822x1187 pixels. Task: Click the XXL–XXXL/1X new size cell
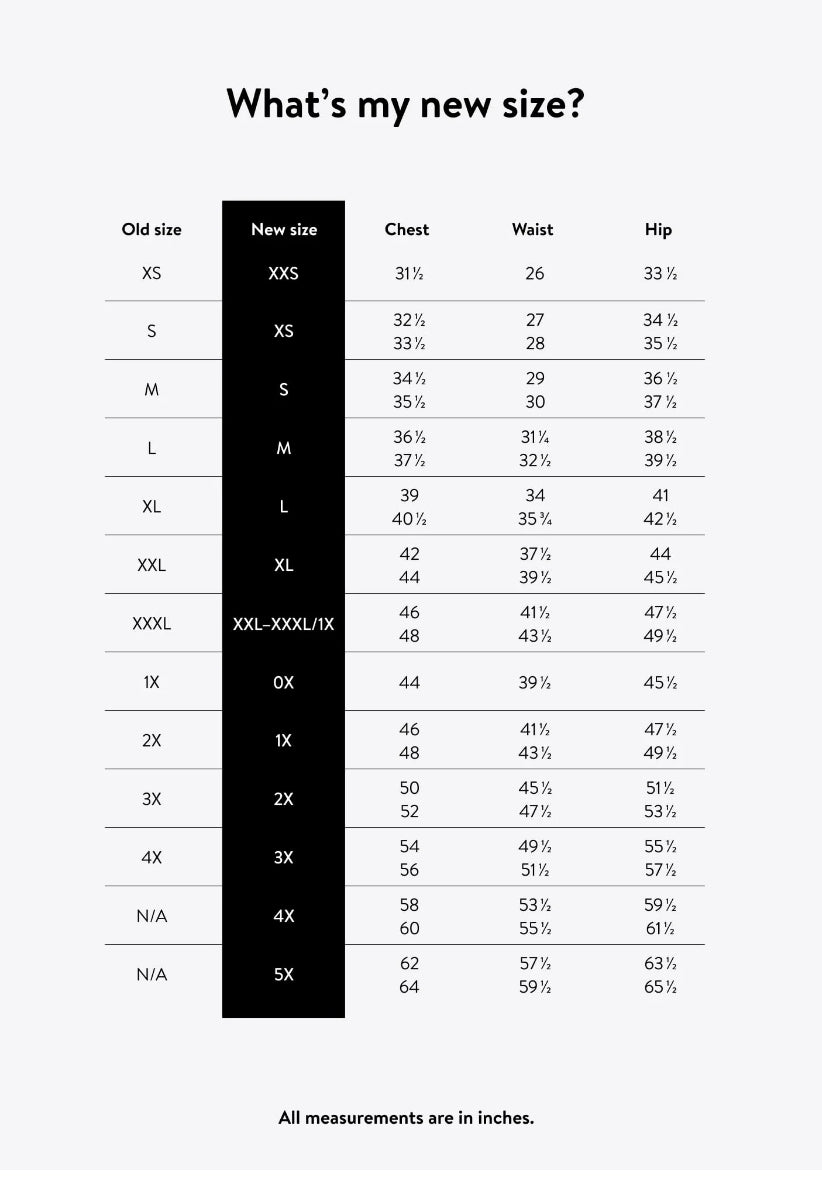284,623
